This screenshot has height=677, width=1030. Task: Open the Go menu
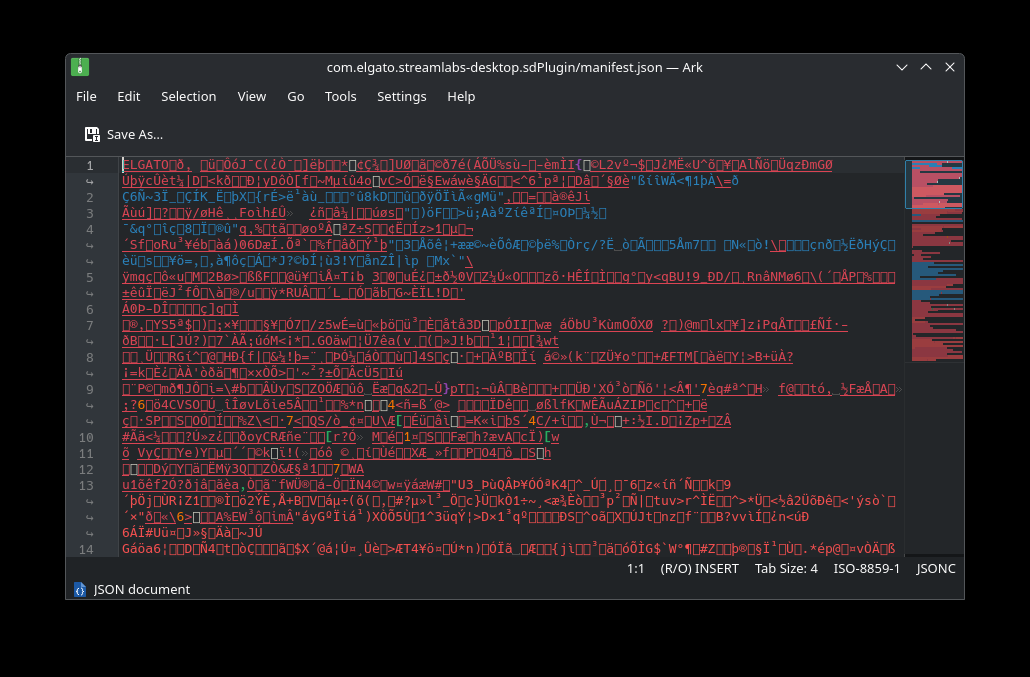pos(296,97)
